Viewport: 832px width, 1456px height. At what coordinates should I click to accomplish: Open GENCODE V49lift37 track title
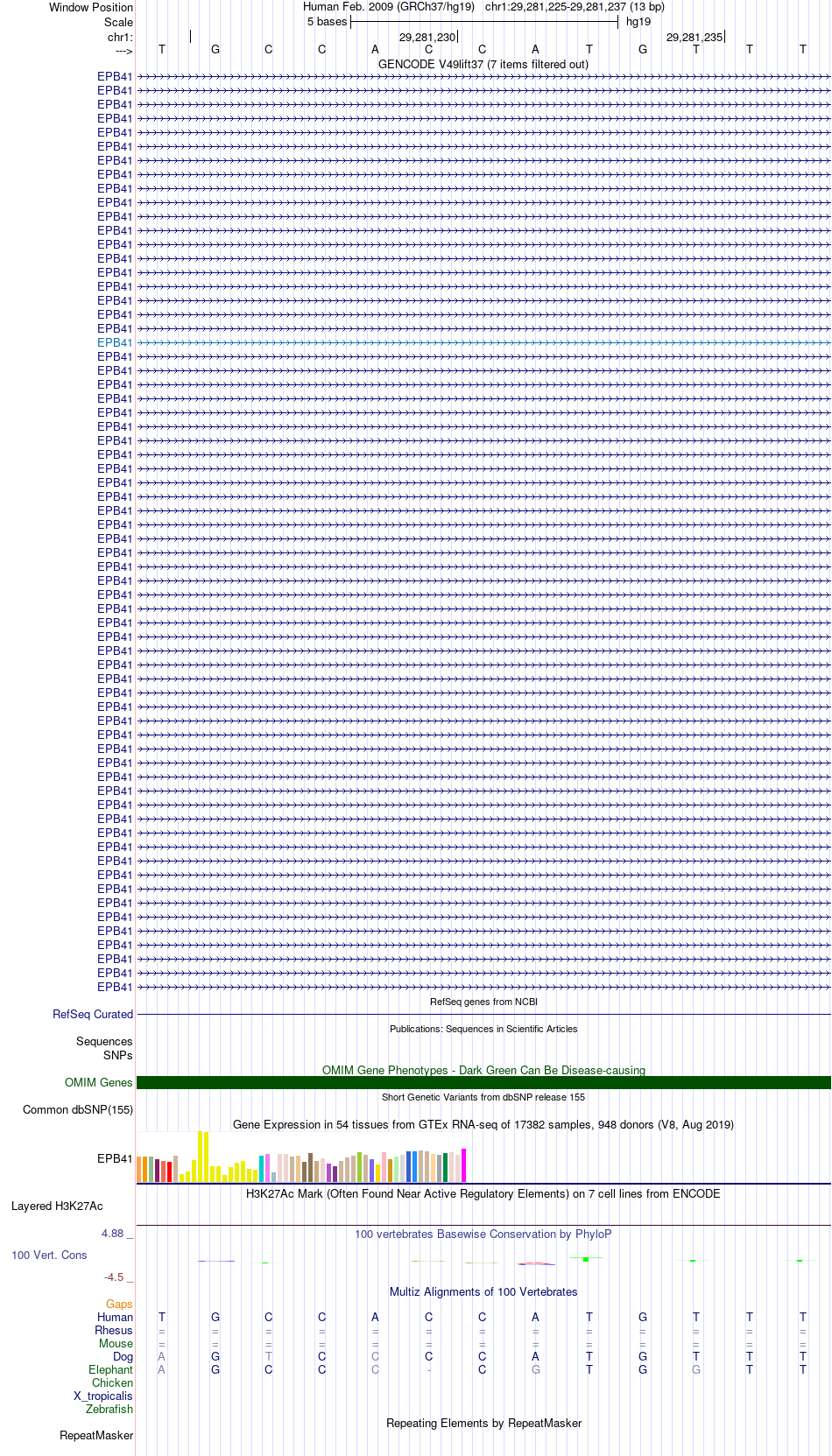point(483,65)
